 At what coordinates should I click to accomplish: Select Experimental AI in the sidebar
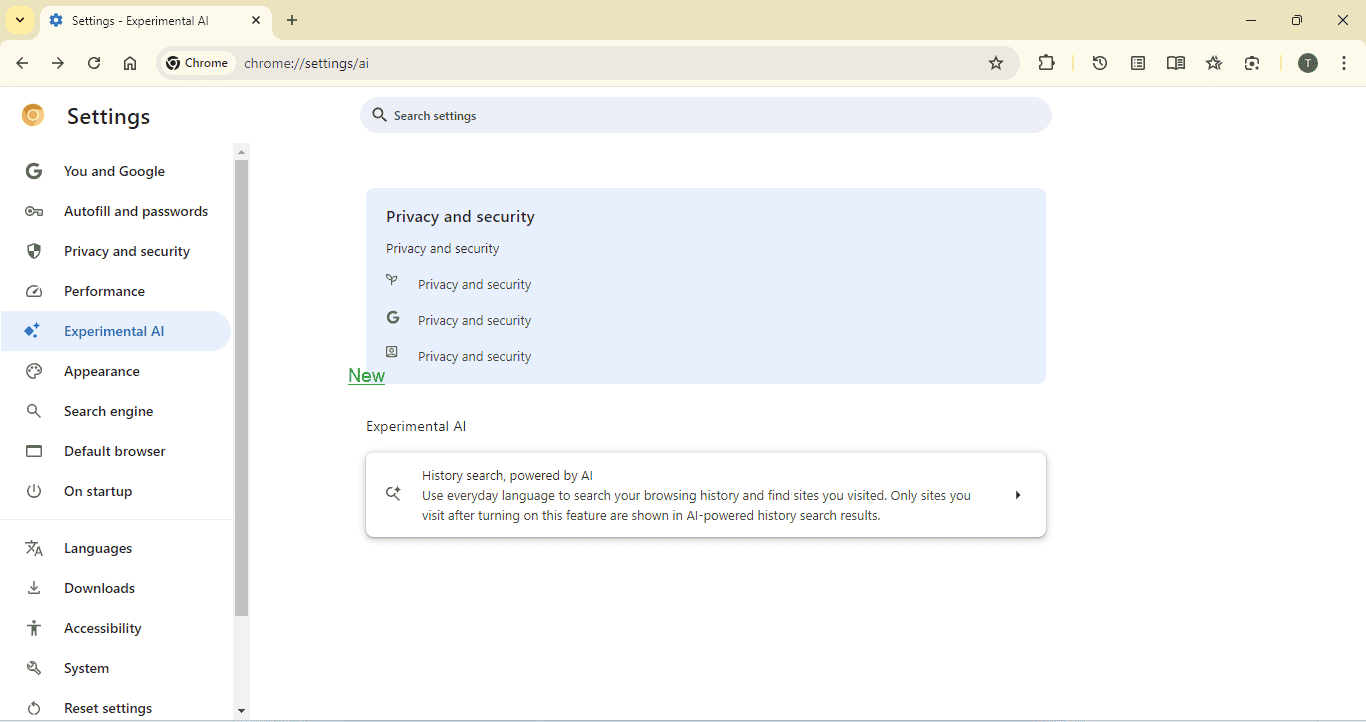(x=115, y=331)
